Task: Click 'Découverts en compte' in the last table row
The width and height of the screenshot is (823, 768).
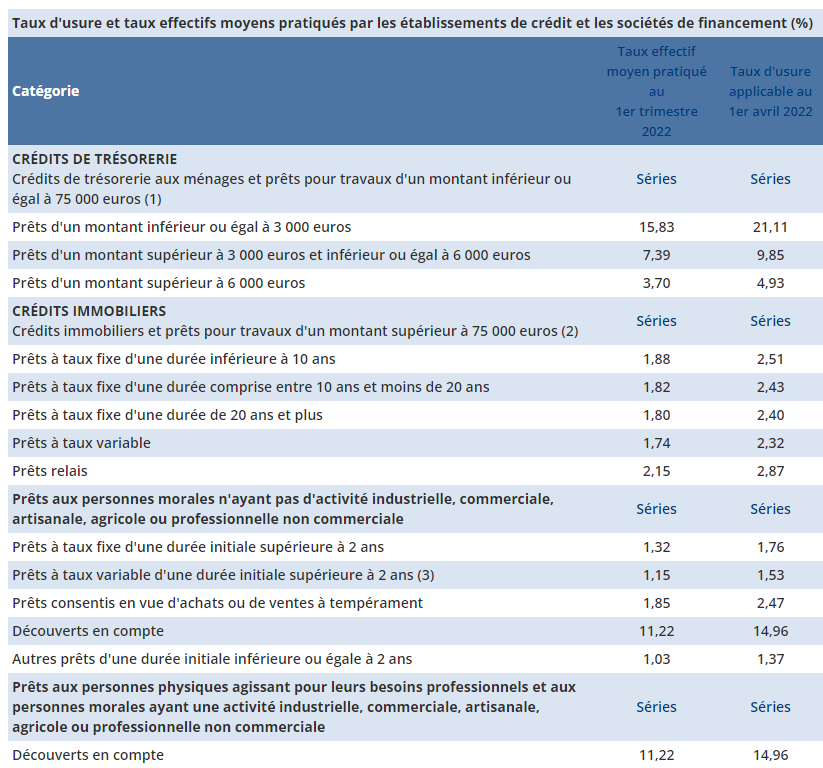Action: 88,755
